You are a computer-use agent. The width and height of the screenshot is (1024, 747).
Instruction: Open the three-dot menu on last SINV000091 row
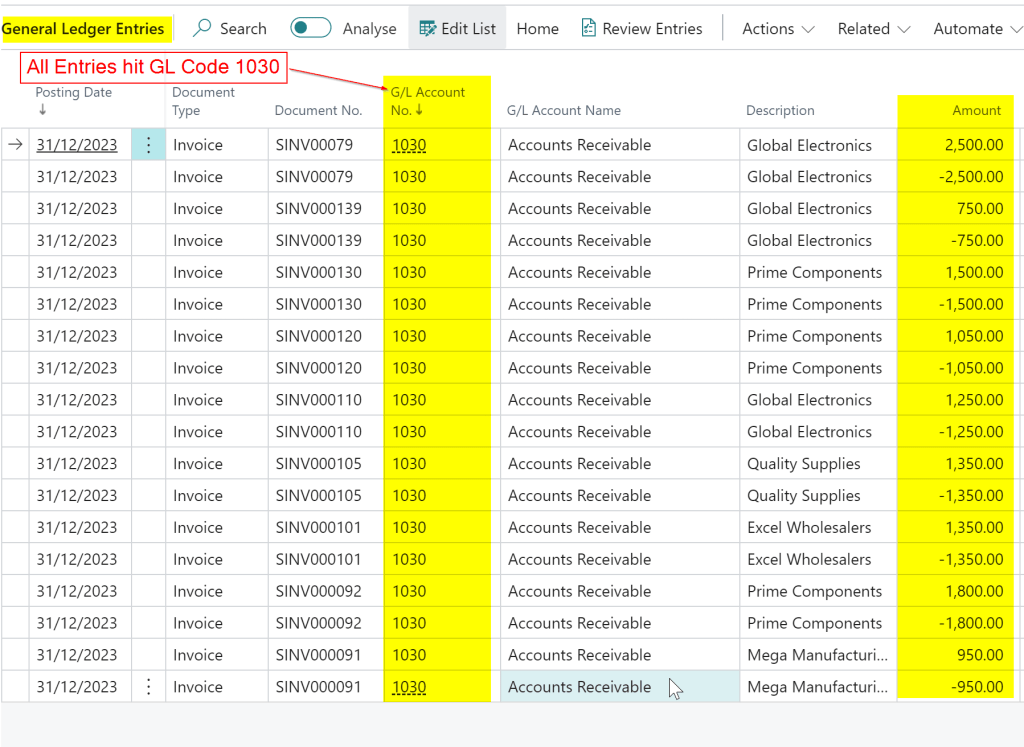(149, 687)
